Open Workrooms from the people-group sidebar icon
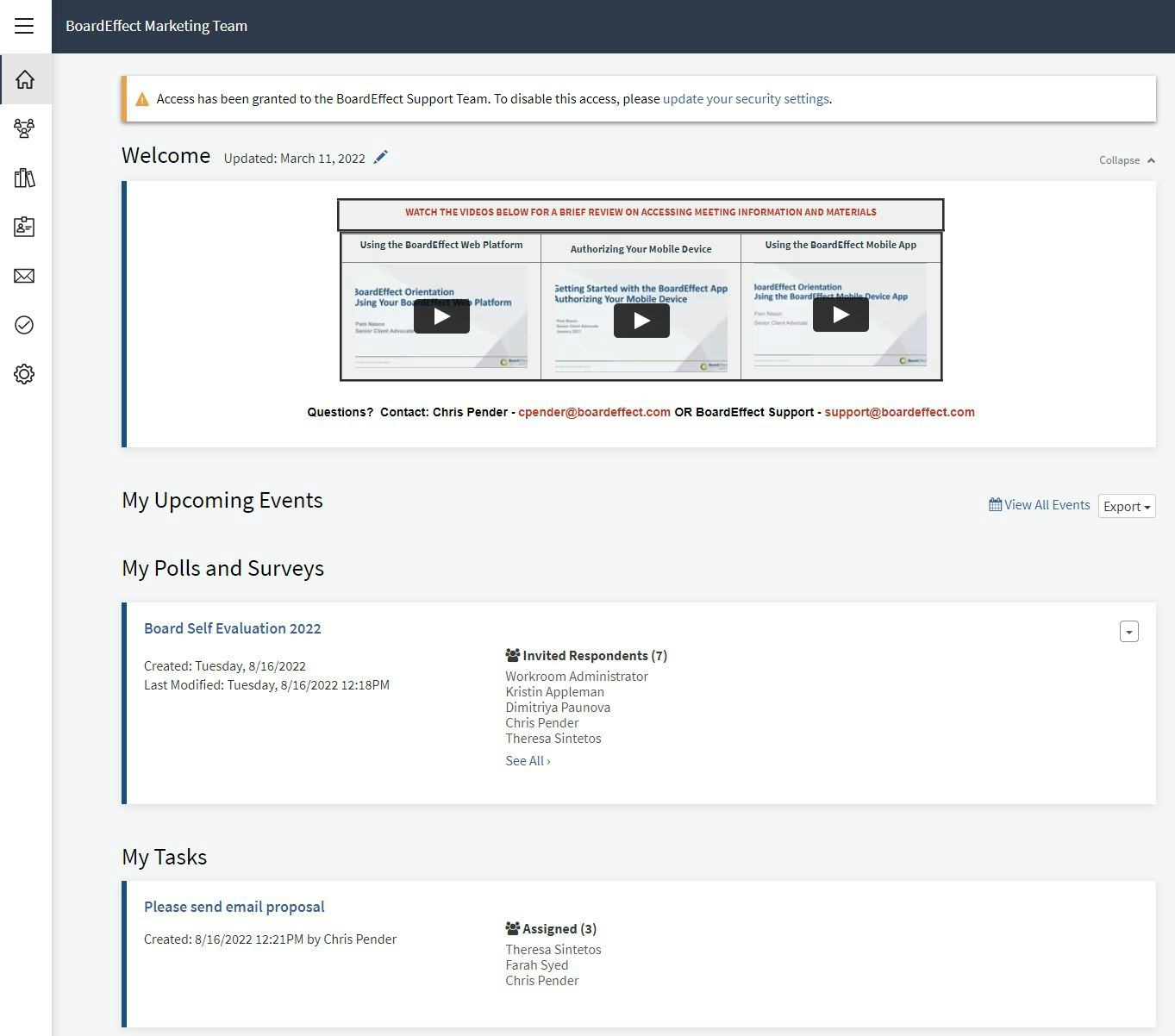Viewport: 1175px width, 1036px height. [24, 128]
